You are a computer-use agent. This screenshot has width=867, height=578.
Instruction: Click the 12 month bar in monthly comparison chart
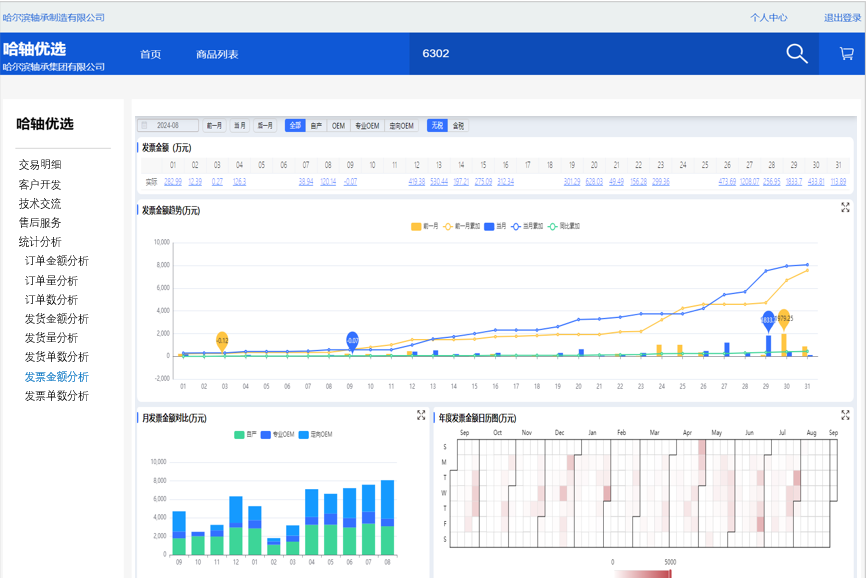click(x=236, y=525)
